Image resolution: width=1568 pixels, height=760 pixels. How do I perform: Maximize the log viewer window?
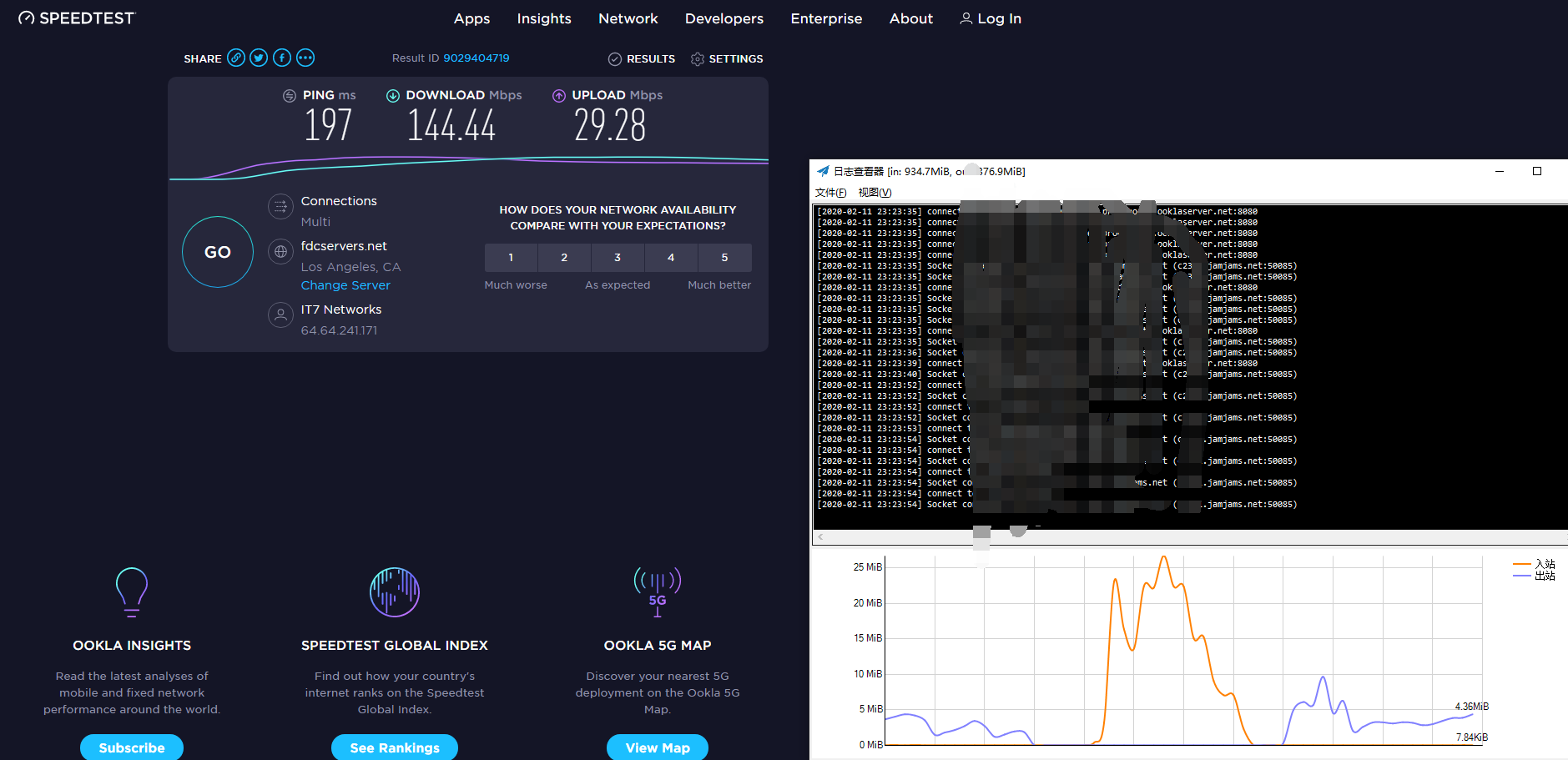pos(1537,171)
